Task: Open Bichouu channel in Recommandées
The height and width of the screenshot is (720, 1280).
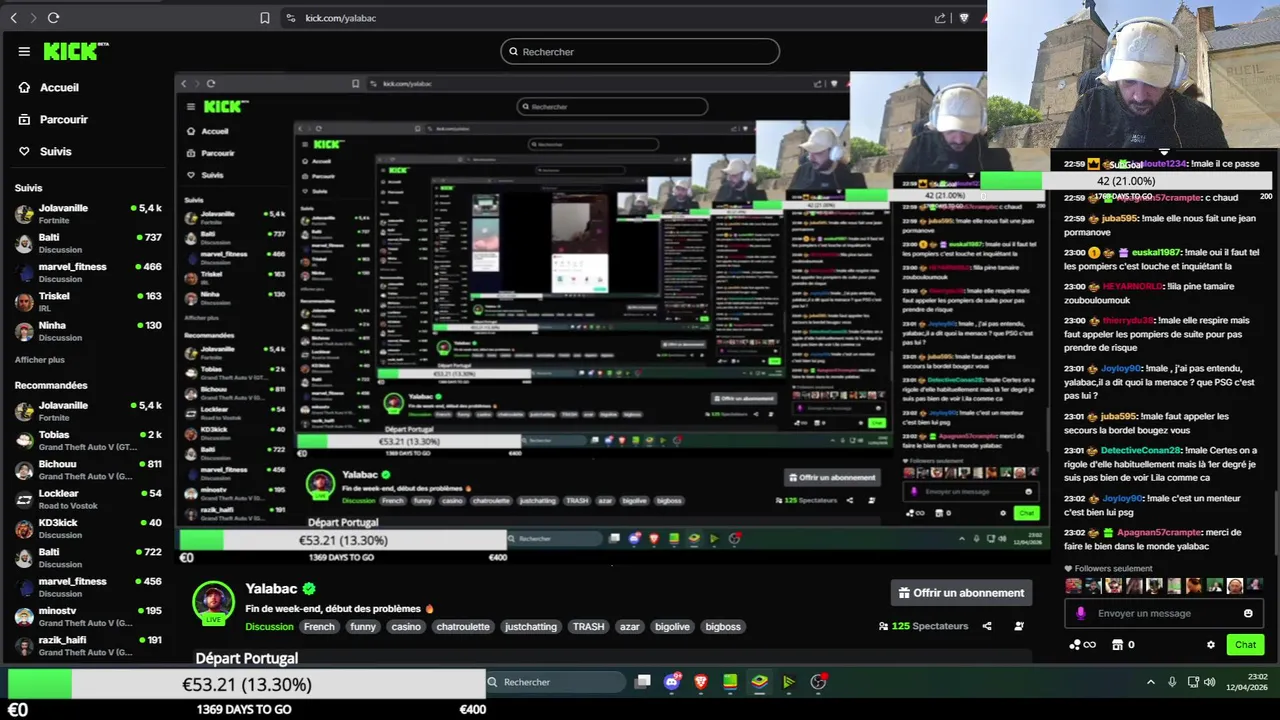Action: 88,470
